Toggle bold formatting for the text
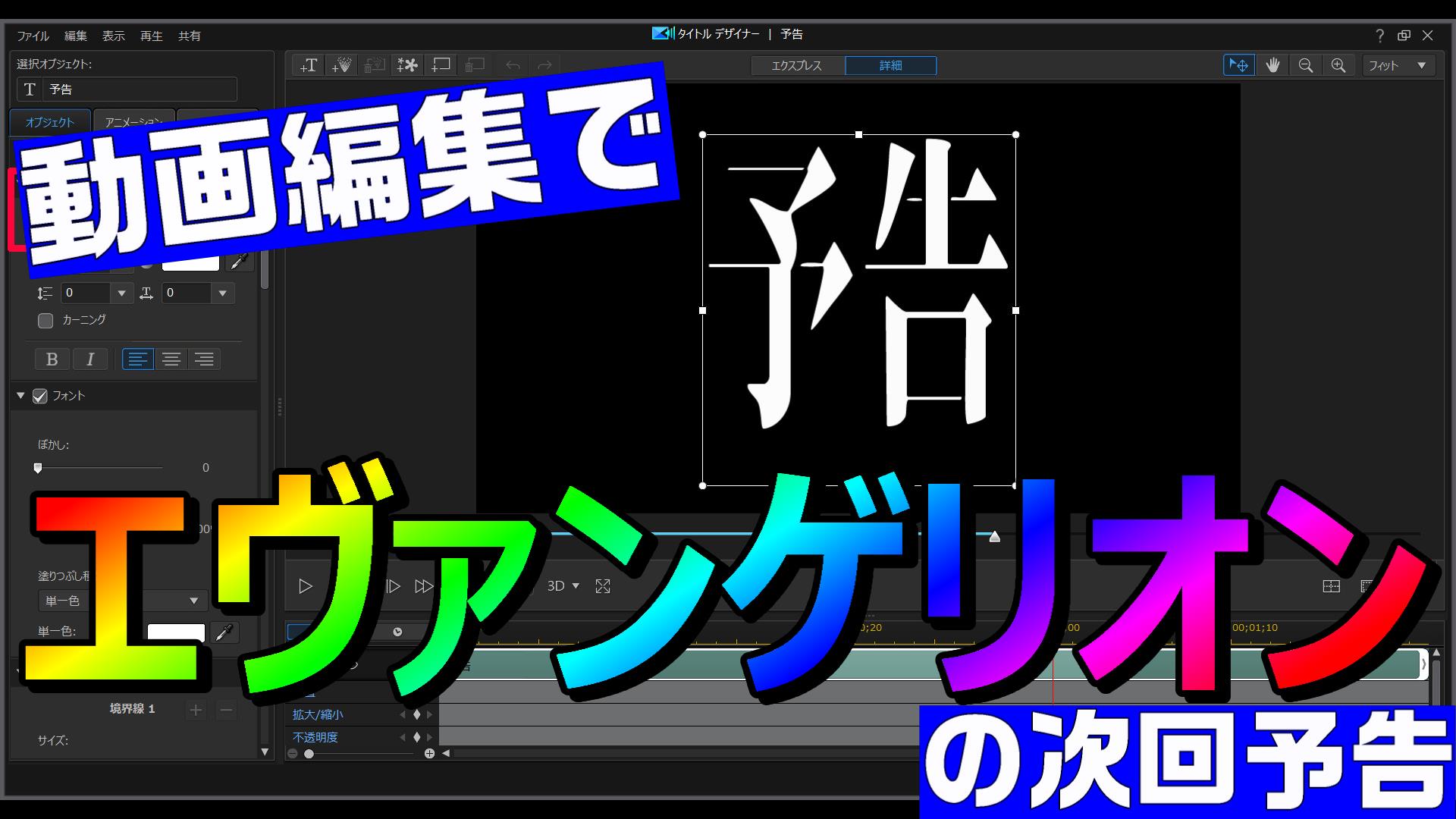1456x819 pixels. [52, 359]
